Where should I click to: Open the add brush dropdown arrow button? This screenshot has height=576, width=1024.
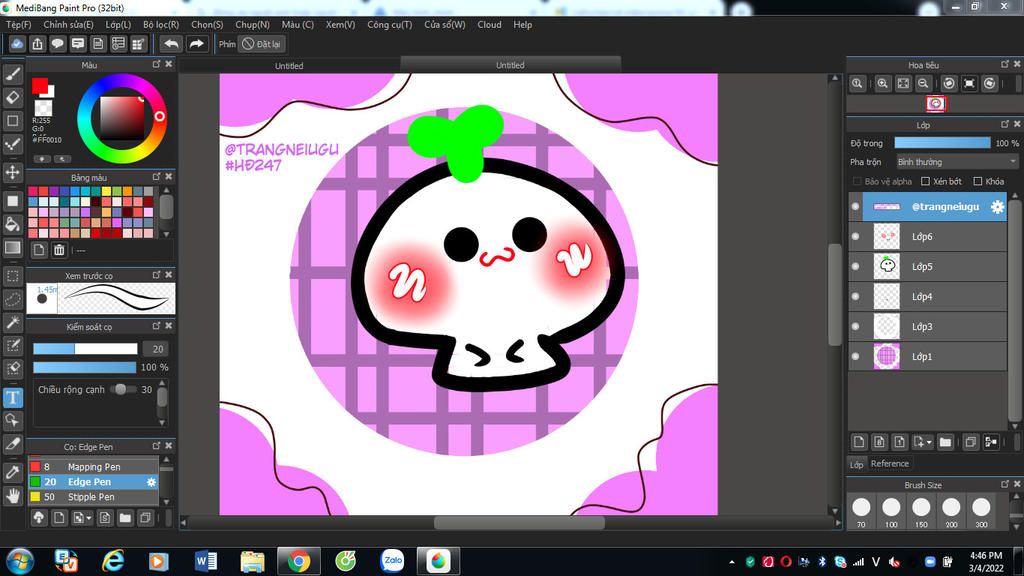(x=82, y=518)
